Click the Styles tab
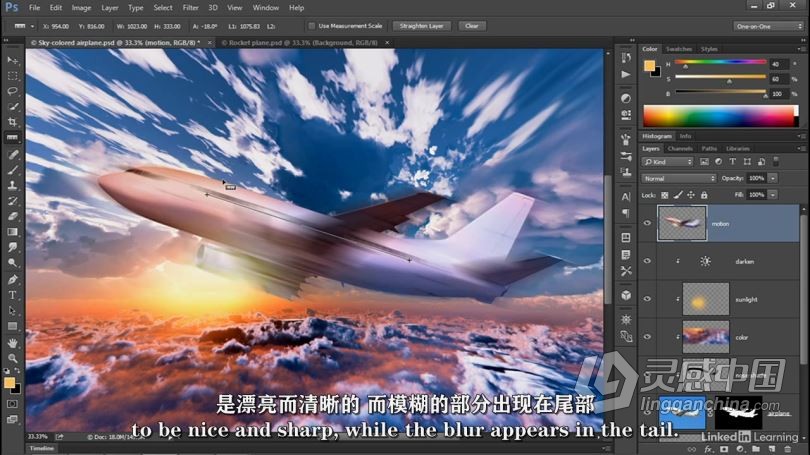This screenshot has height=455, width=810. [709, 49]
